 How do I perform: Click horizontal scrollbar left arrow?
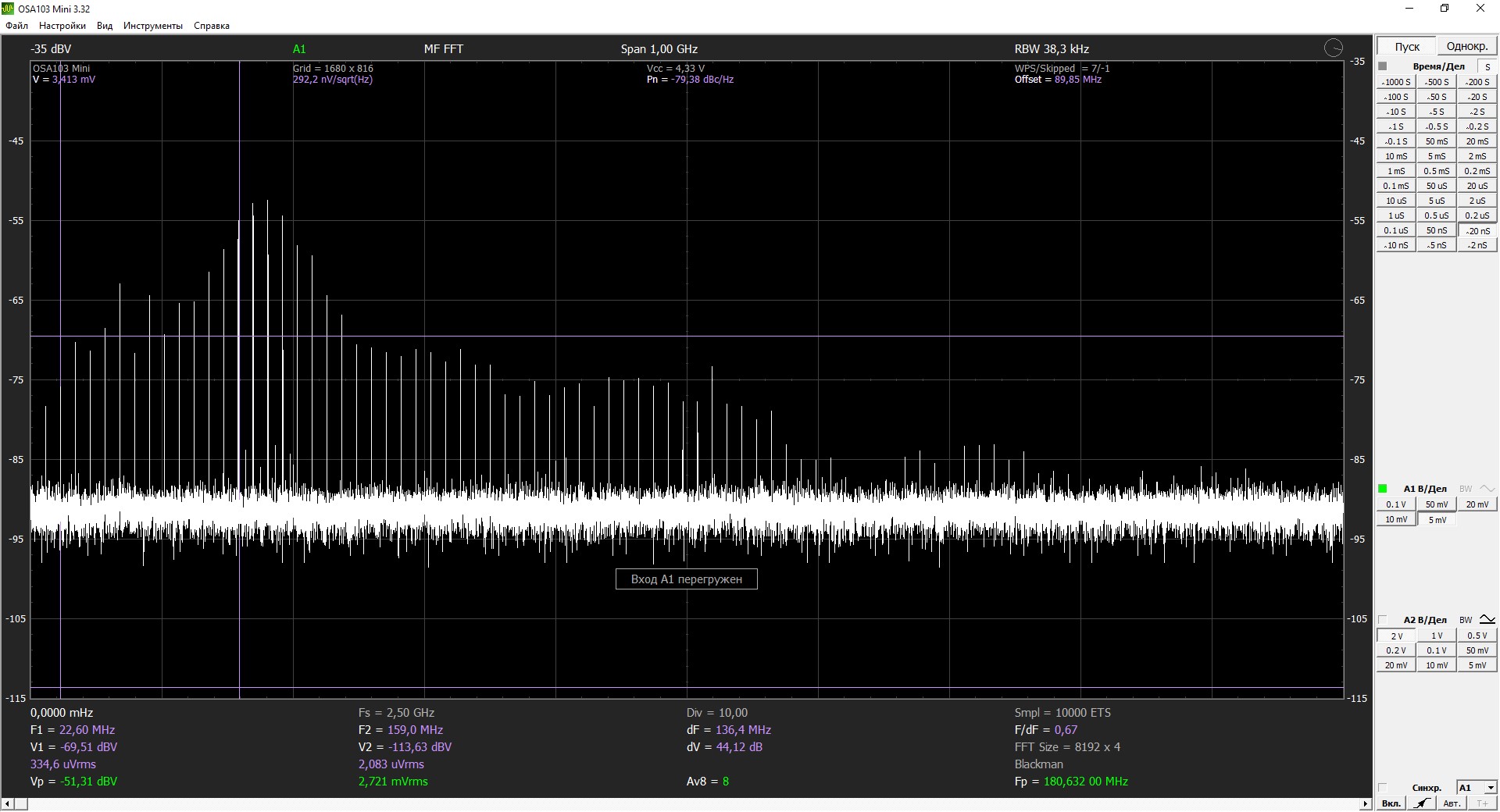click(6, 804)
